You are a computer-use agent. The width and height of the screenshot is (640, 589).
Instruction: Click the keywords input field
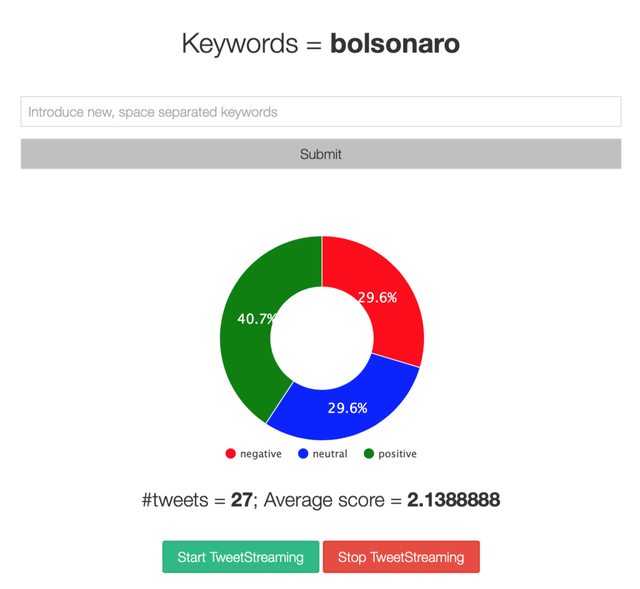321,111
